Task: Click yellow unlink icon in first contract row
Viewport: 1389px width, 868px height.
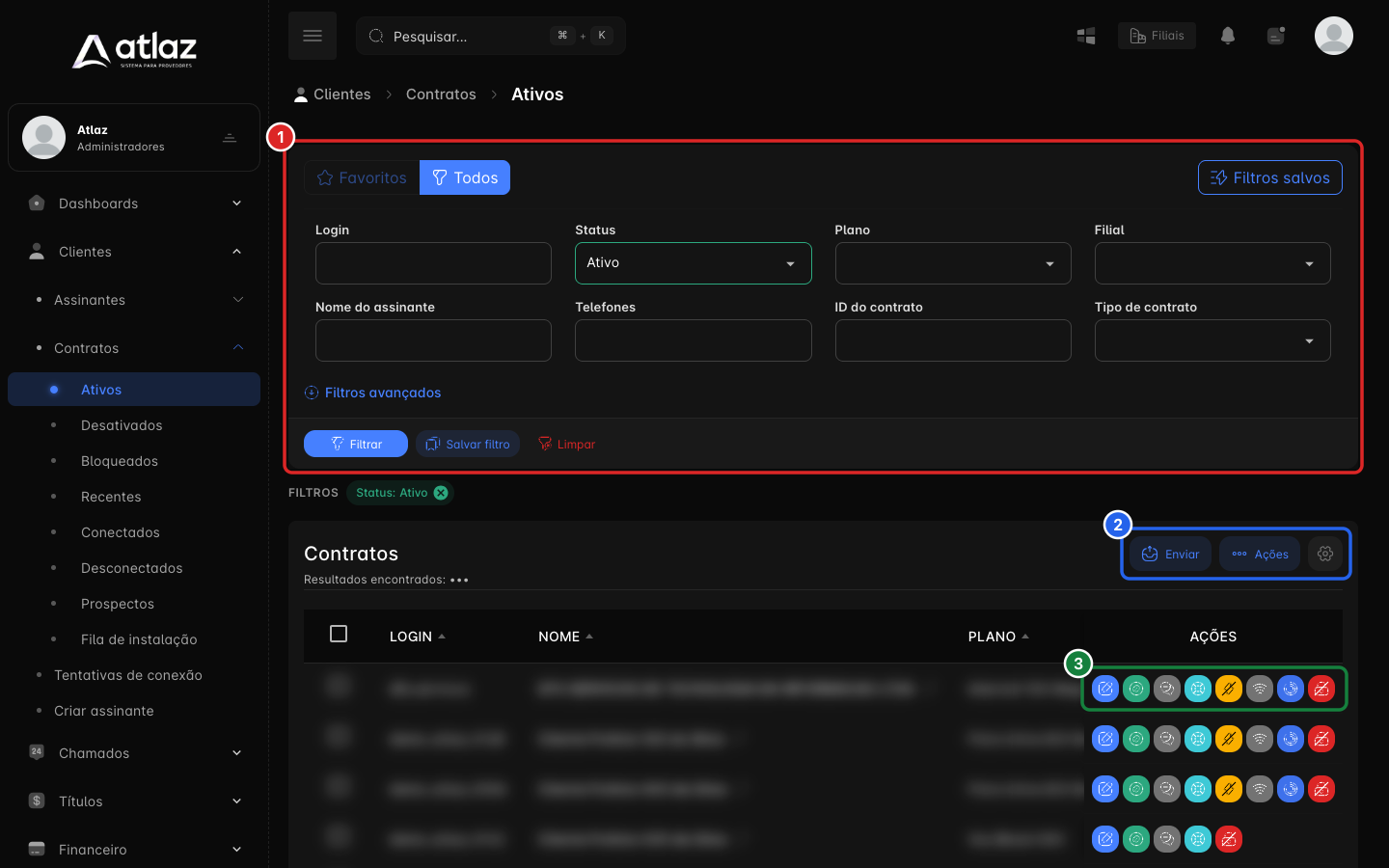Action: (x=1229, y=689)
